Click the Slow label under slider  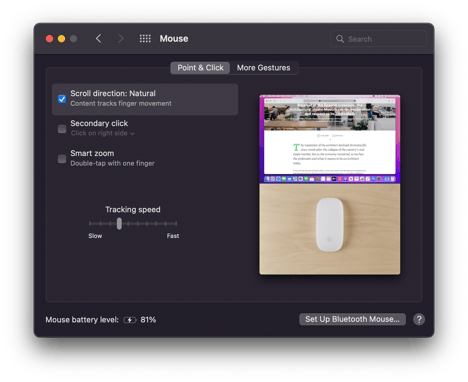(95, 236)
